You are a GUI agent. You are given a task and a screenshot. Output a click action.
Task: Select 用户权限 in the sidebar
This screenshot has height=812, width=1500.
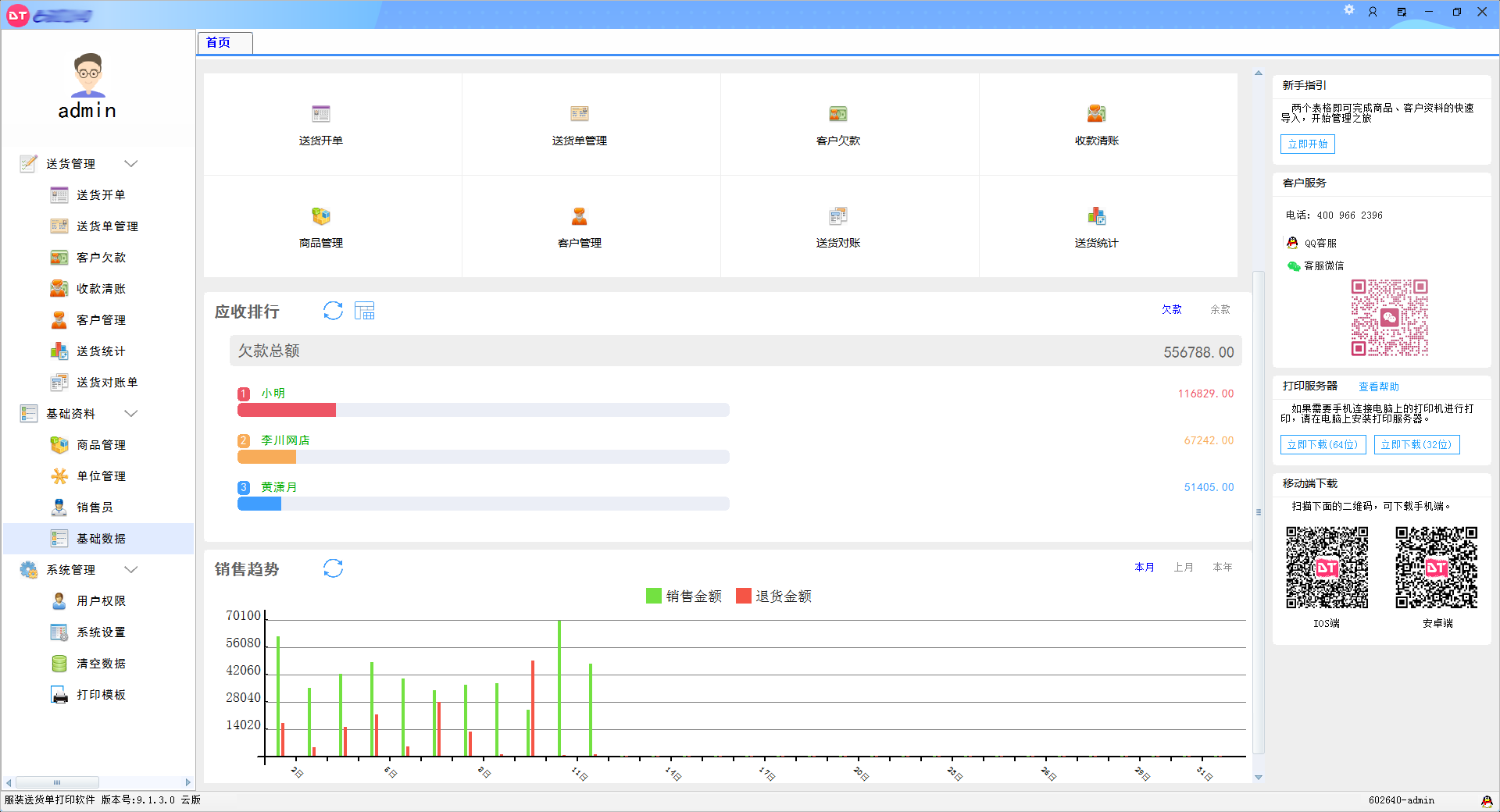pos(100,601)
